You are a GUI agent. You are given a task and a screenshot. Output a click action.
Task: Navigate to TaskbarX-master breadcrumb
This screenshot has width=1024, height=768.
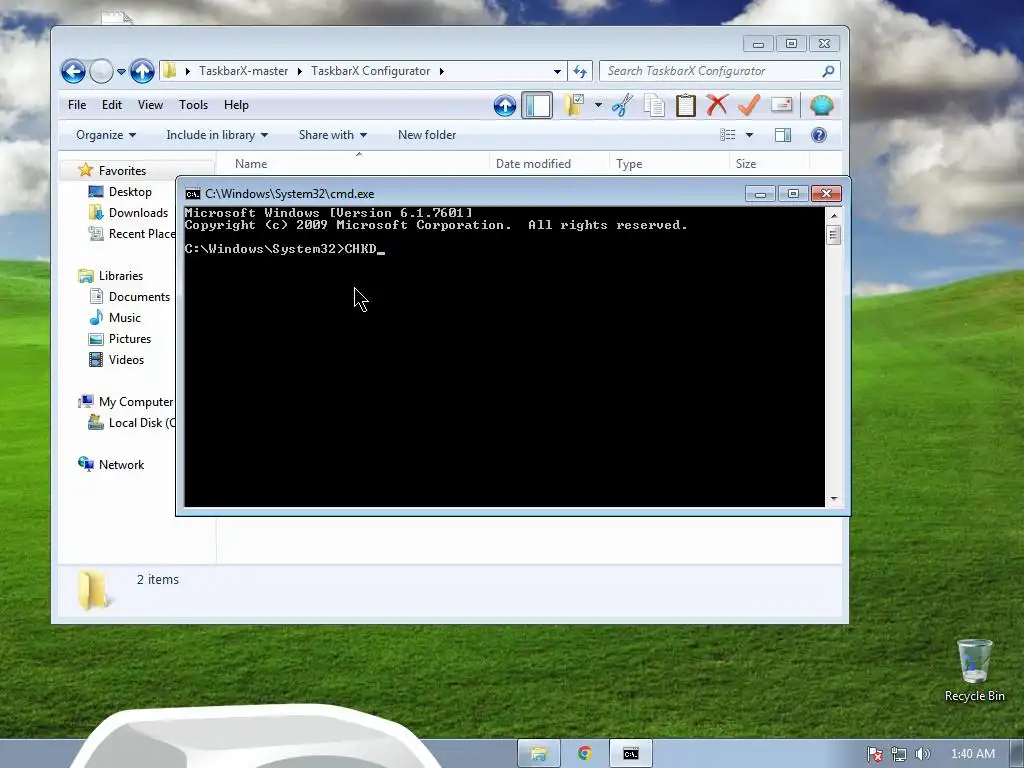244,71
